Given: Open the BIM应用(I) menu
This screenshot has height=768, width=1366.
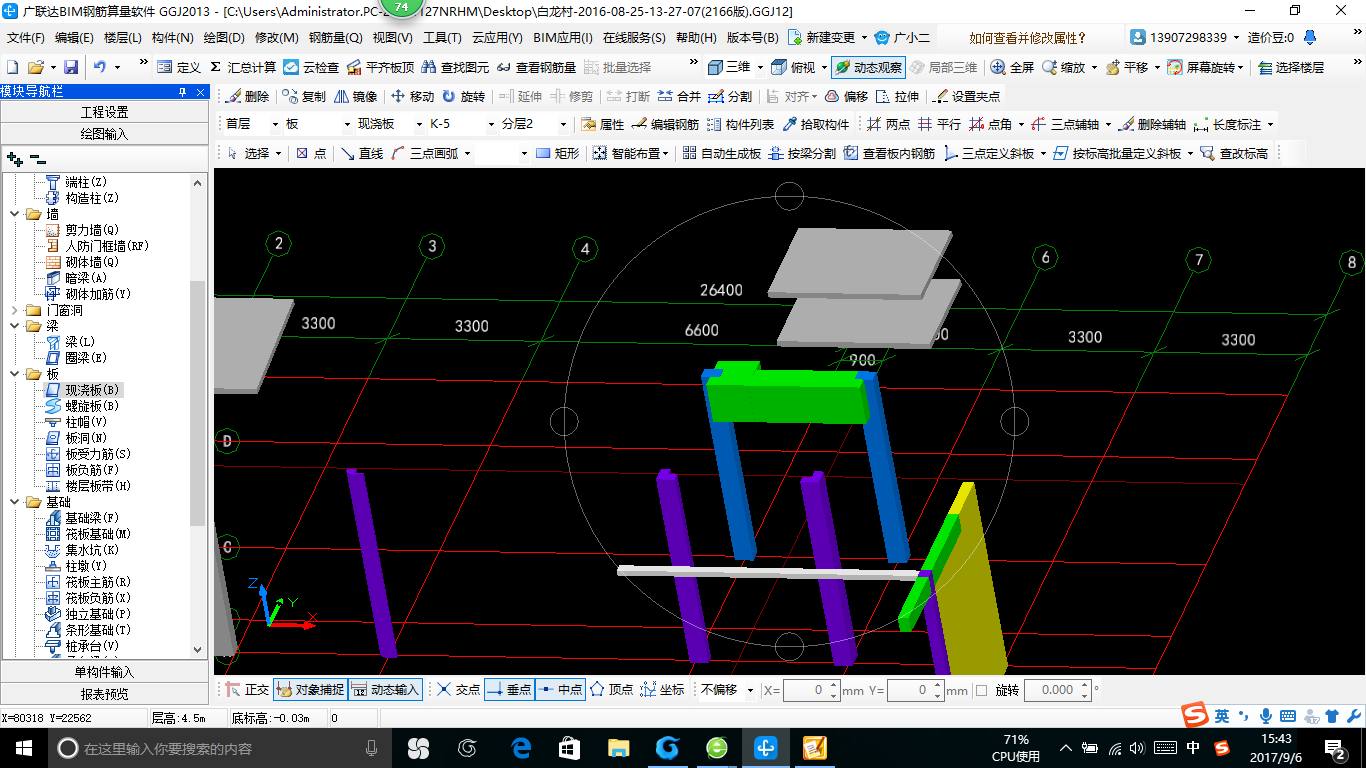Looking at the screenshot, I should pyautogui.click(x=563, y=38).
